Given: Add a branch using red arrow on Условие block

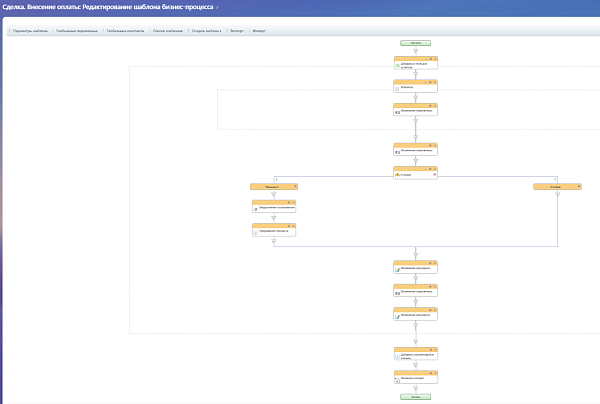Looking at the screenshot, I should point(435,174).
